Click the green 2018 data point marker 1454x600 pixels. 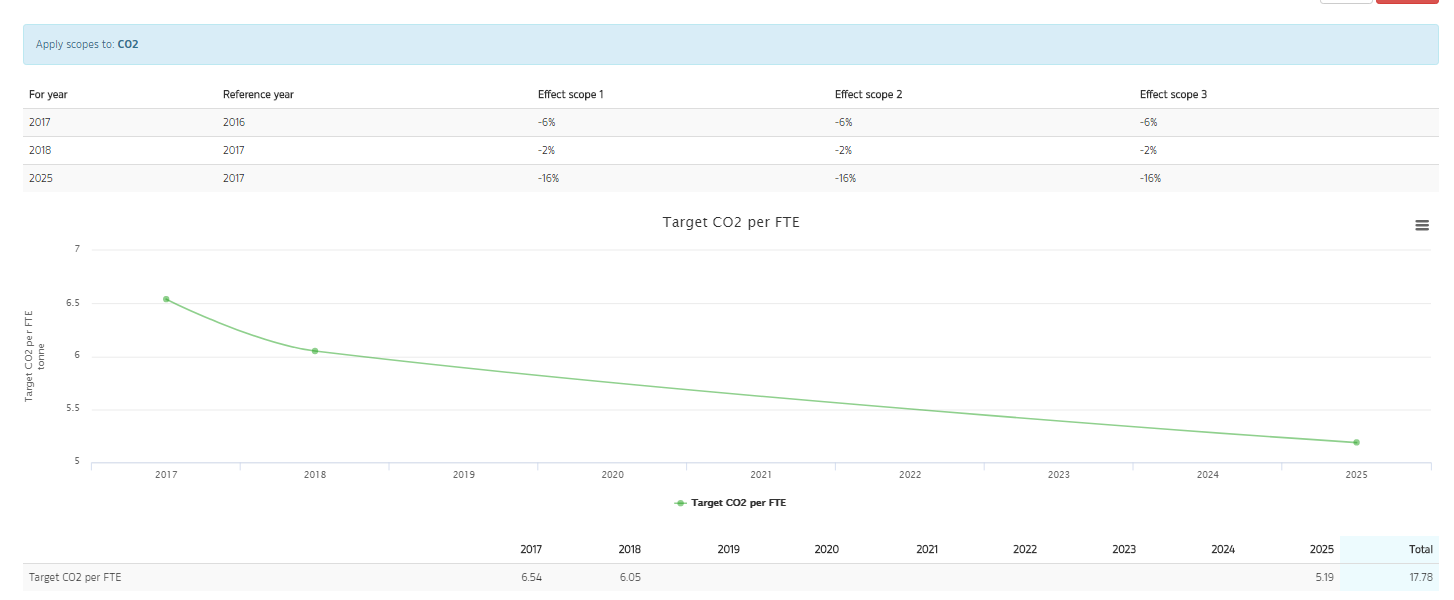coord(314,350)
